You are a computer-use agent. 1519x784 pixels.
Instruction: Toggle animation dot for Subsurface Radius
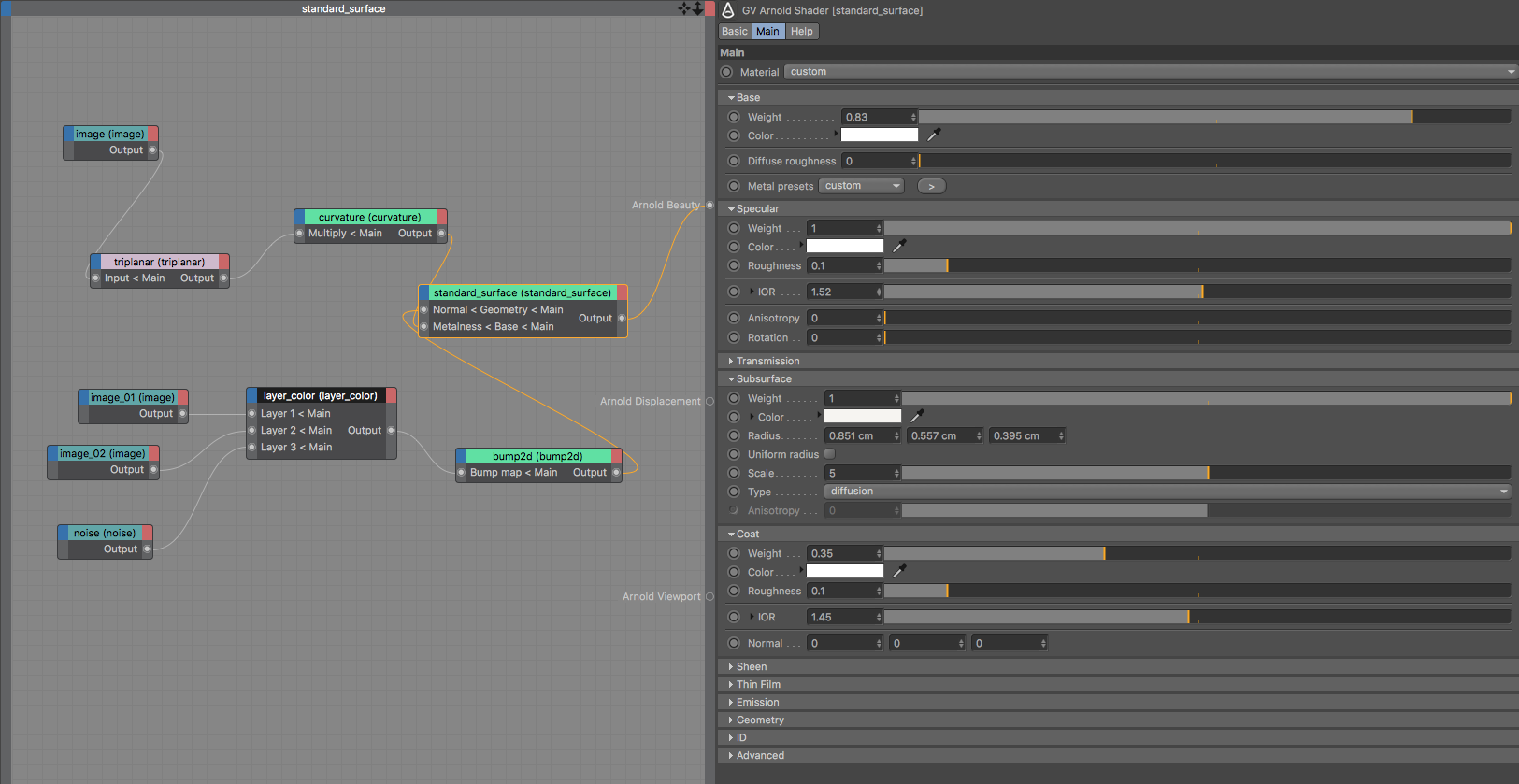point(734,435)
